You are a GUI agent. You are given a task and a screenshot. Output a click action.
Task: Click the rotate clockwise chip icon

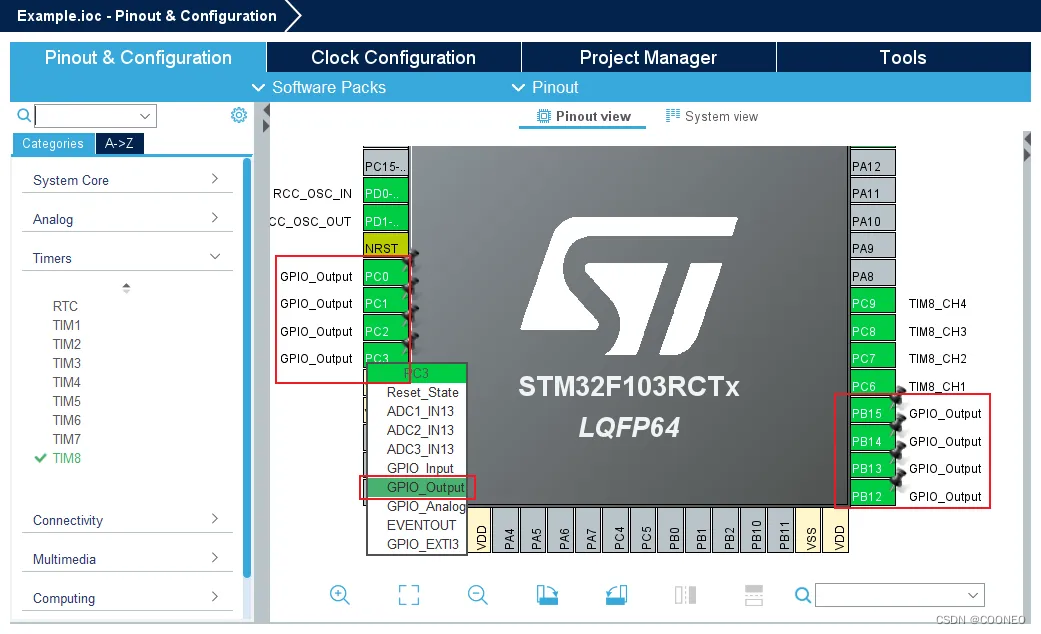click(547, 595)
